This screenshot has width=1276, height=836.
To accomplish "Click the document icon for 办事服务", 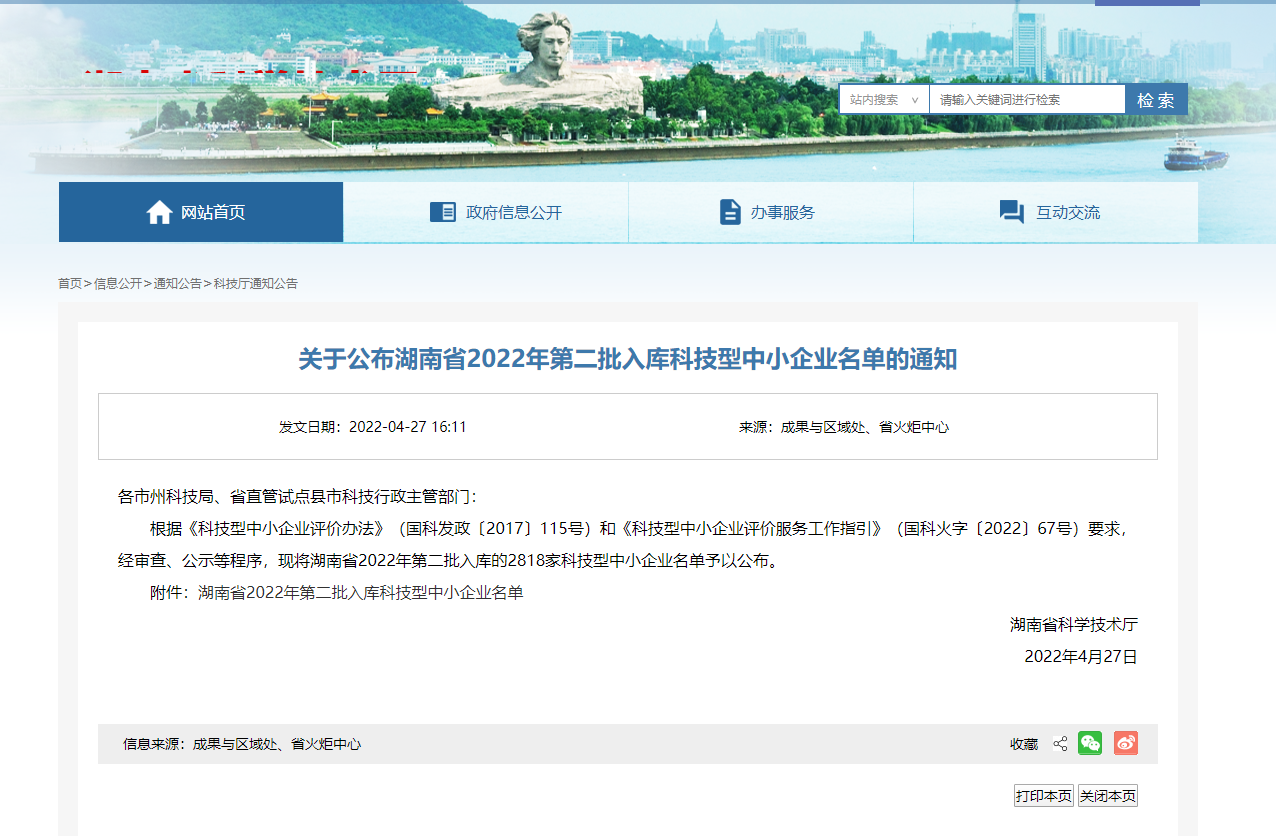I will [x=730, y=212].
